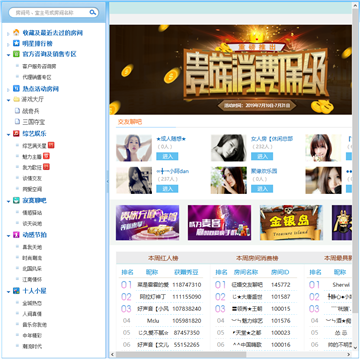Click in the room search input field
This screenshot has height=360, width=360.
tap(50, 13)
